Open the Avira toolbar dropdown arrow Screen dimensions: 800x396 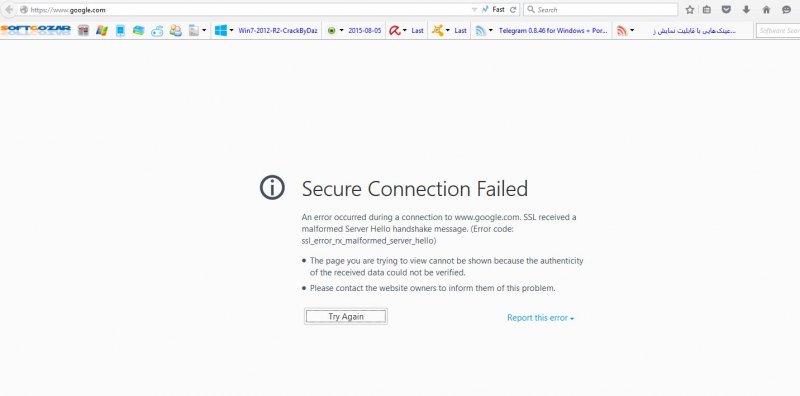405,31
